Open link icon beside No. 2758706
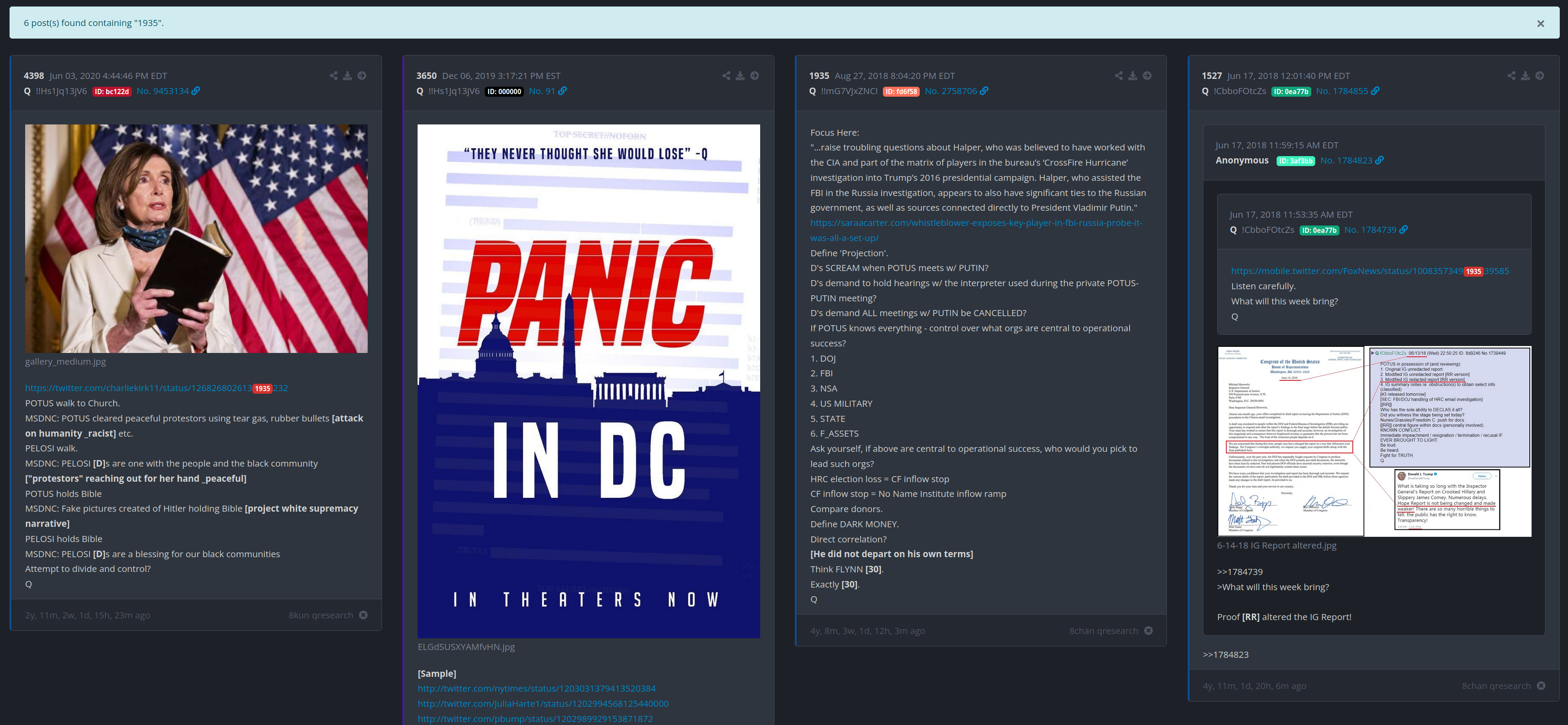This screenshot has width=1568, height=725. (984, 91)
